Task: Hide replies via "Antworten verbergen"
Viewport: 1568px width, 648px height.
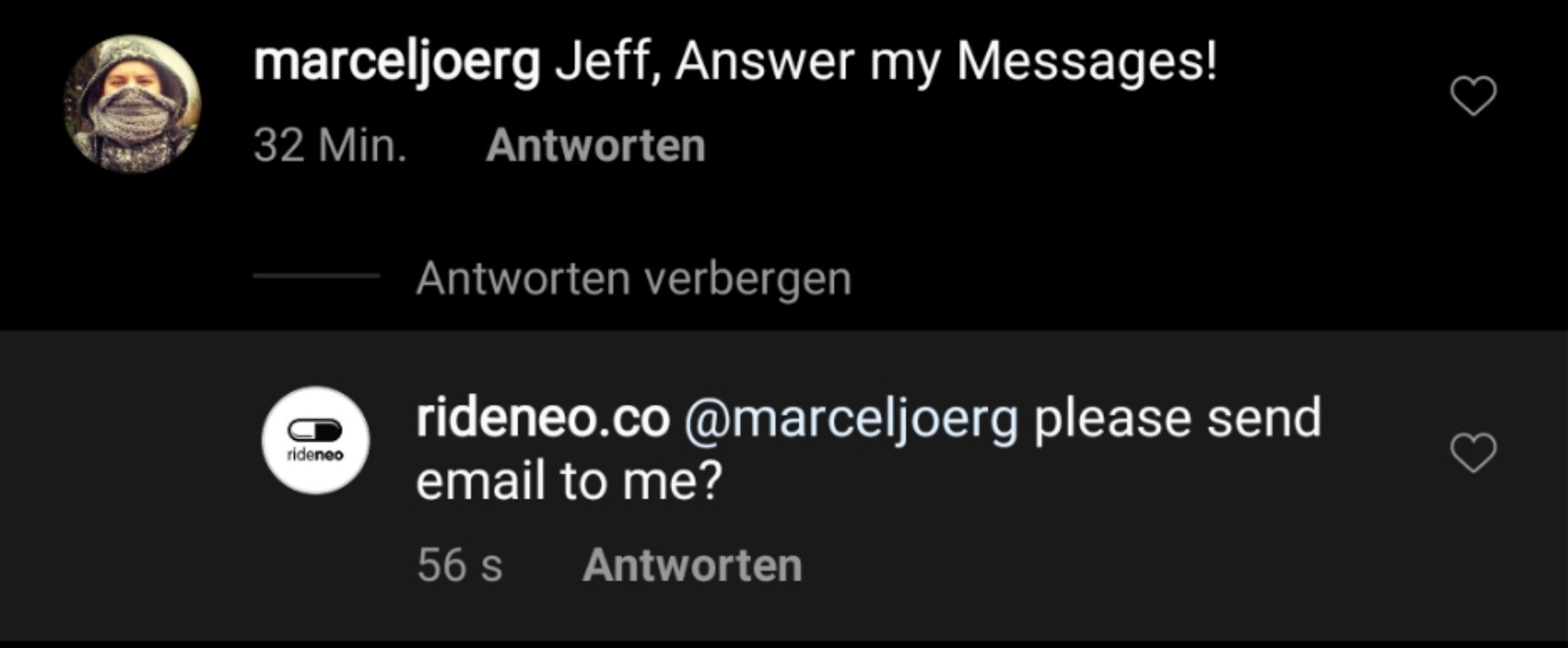Action: point(633,278)
